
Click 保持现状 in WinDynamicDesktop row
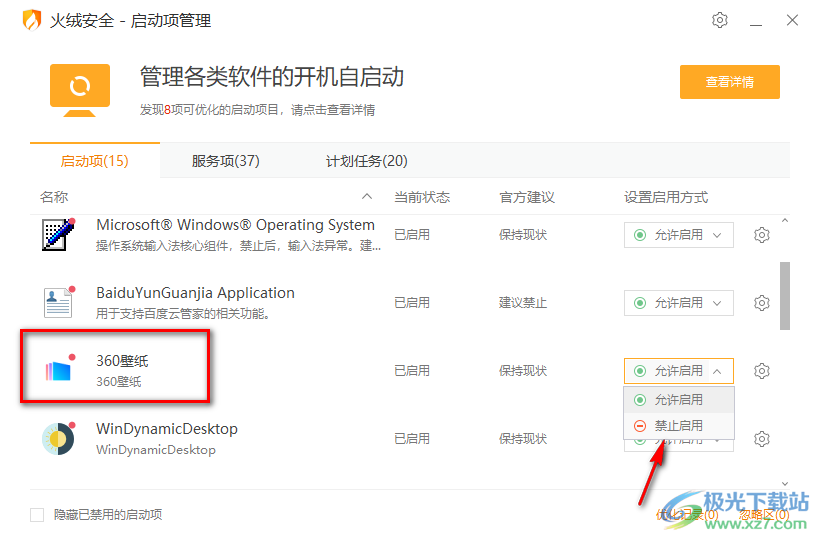point(522,439)
